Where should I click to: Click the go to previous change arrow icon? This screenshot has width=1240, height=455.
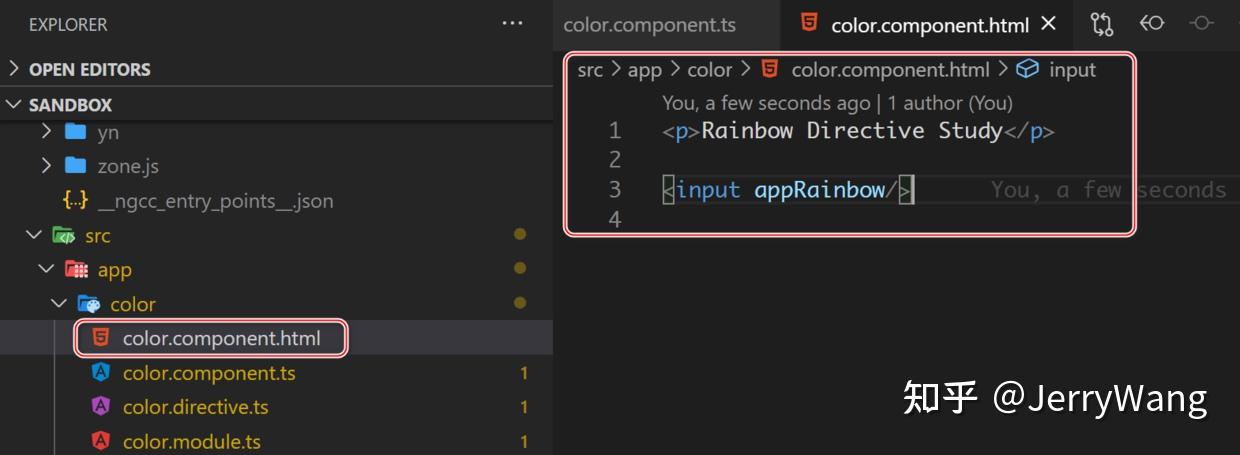pos(1152,23)
